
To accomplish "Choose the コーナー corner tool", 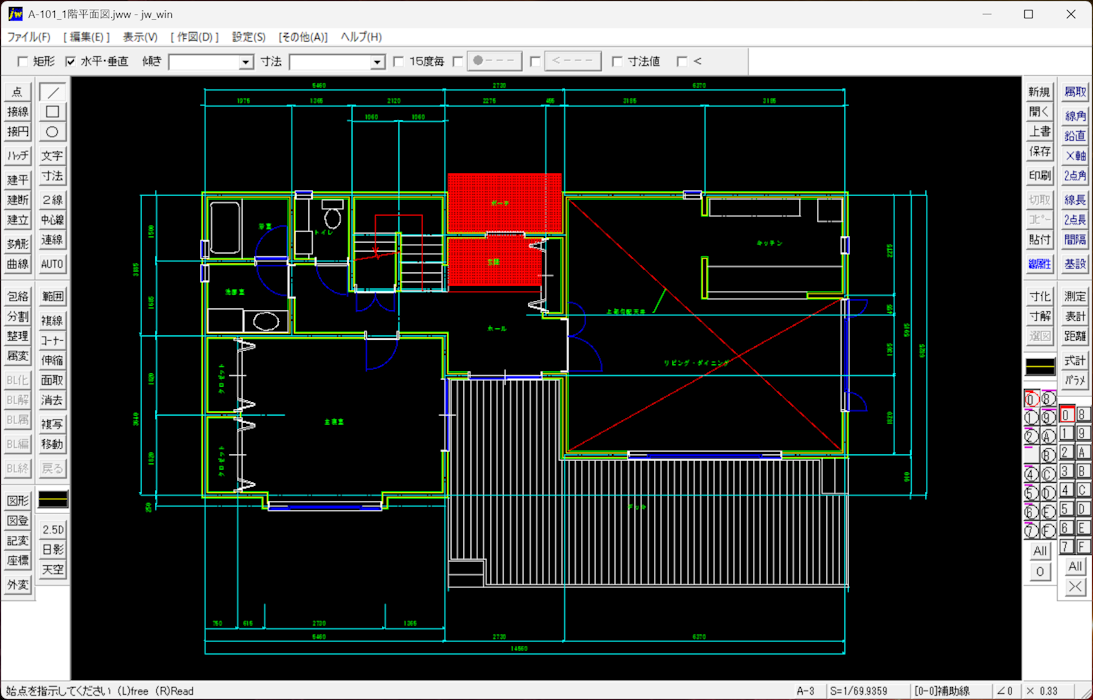I will coord(52,340).
